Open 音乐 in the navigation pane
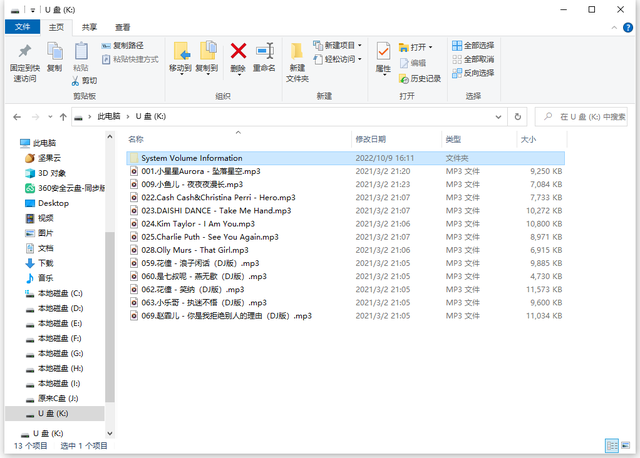This screenshot has width=640, height=458. (x=46, y=278)
